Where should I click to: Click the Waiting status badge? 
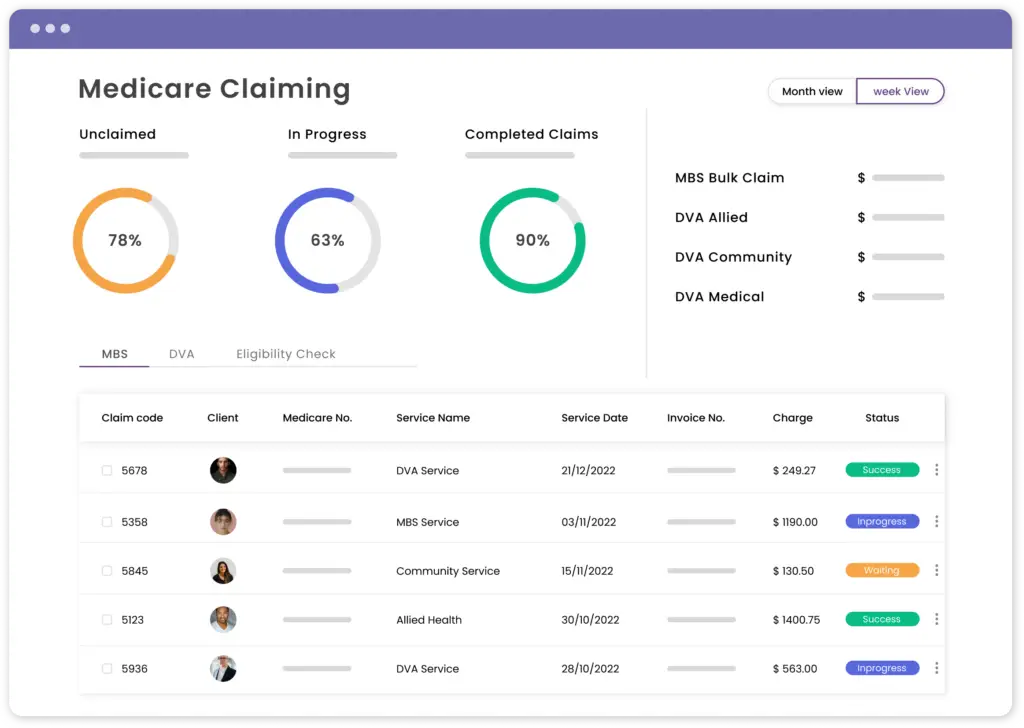tap(881, 570)
